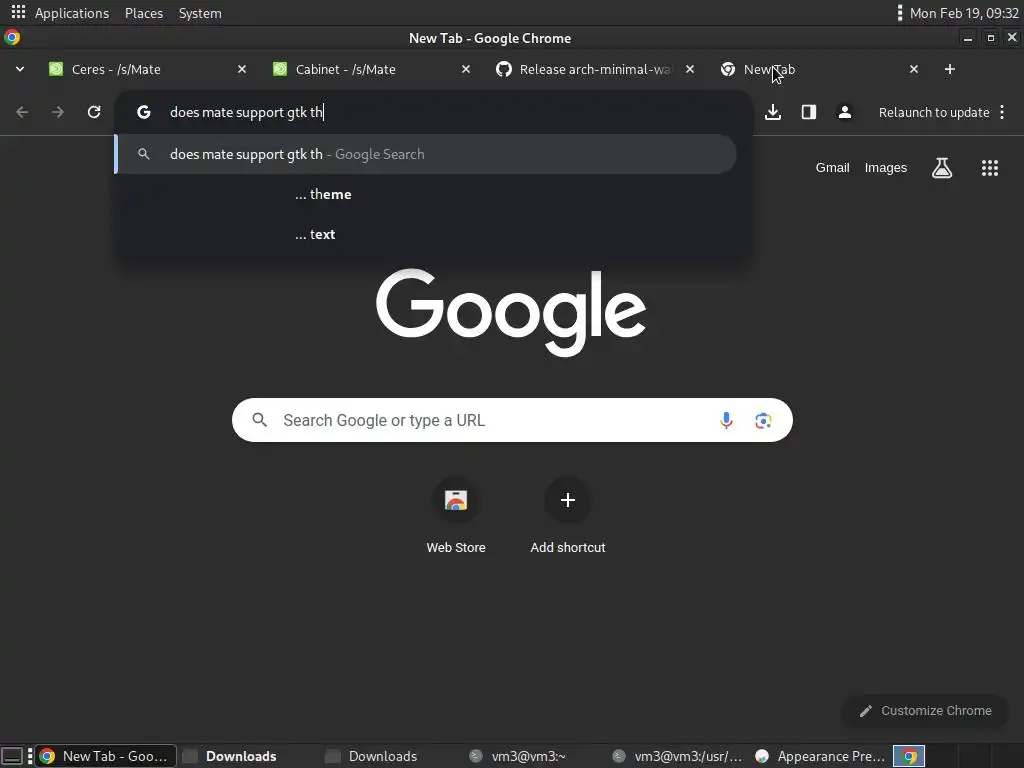Switch to Appearance Pre... in taskbar
The image size is (1024, 768).
(820, 756)
